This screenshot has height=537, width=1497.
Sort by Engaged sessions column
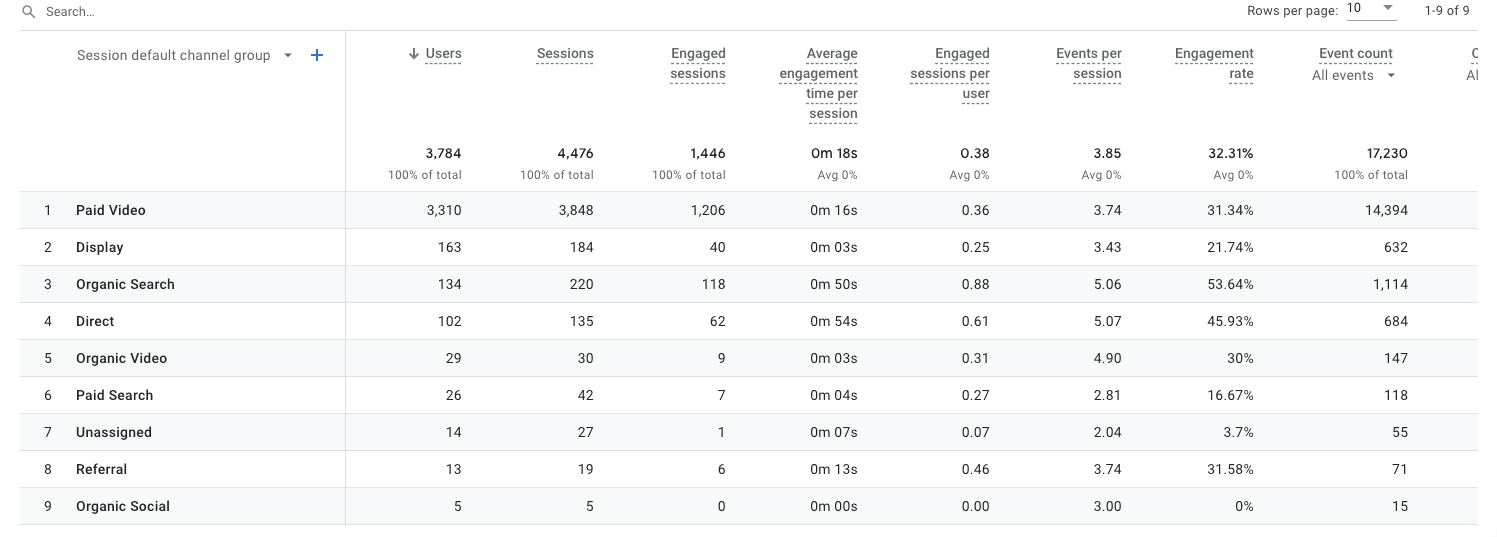(697, 63)
